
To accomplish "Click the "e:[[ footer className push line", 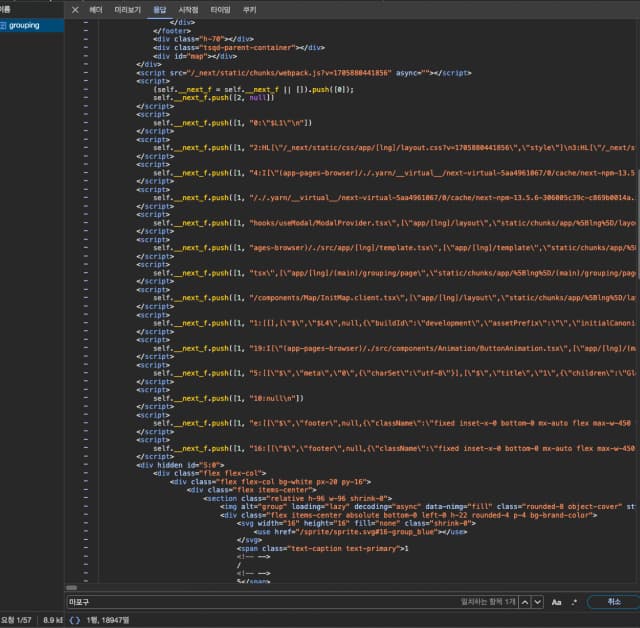I will point(392,424).
